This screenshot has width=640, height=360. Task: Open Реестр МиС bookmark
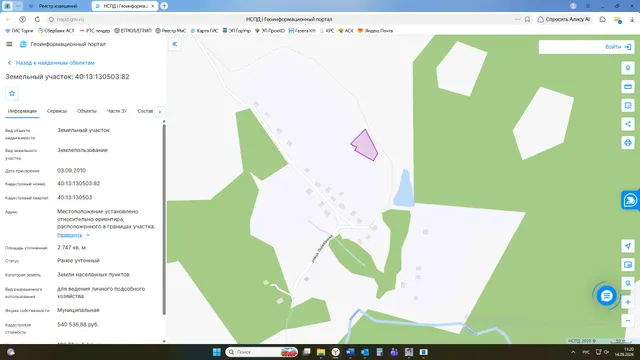171,31
